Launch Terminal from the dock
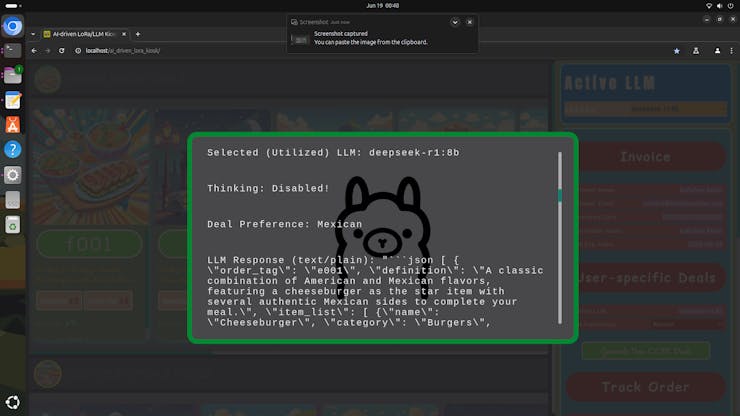Image resolution: width=740 pixels, height=416 pixels. 13,50
